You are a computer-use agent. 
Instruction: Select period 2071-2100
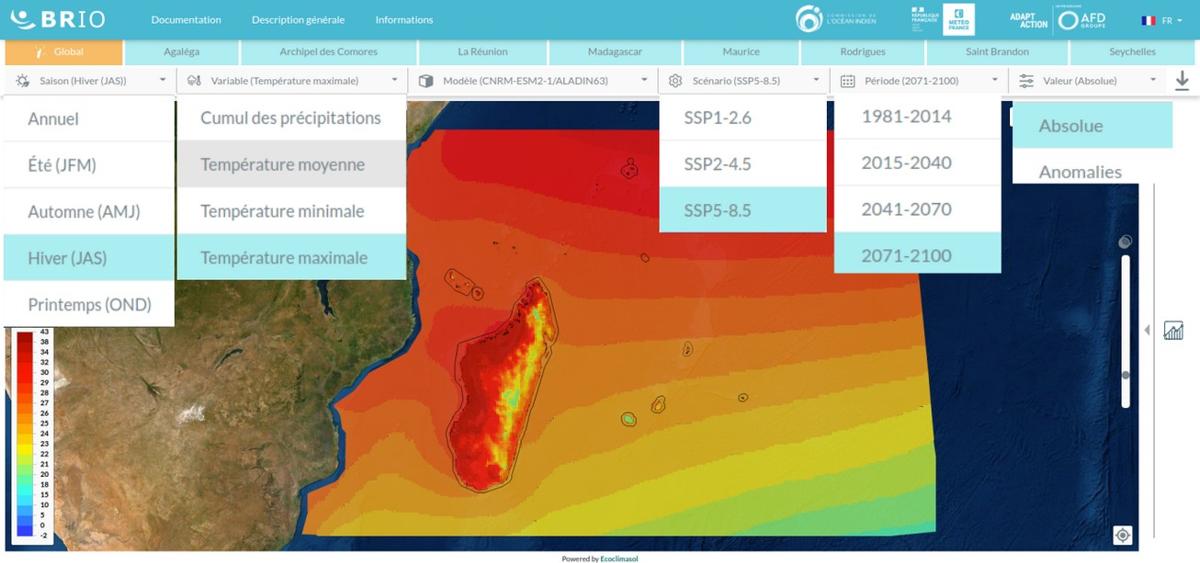coord(918,255)
